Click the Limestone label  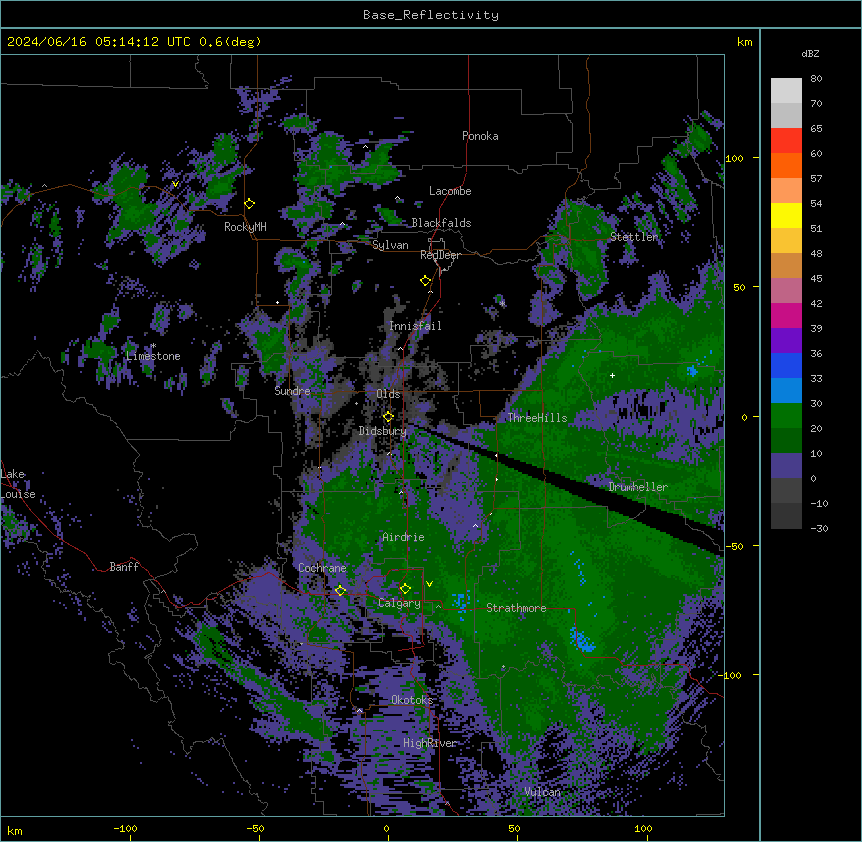(x=153, y=356)
